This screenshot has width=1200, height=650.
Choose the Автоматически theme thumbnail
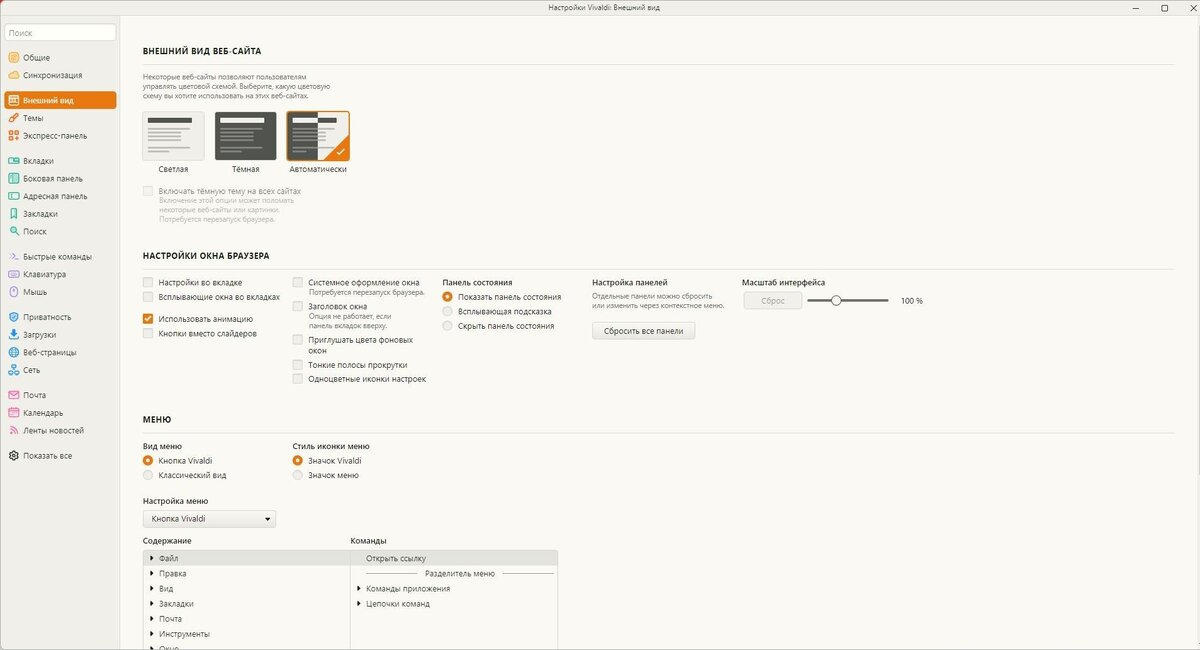[318, 136]
